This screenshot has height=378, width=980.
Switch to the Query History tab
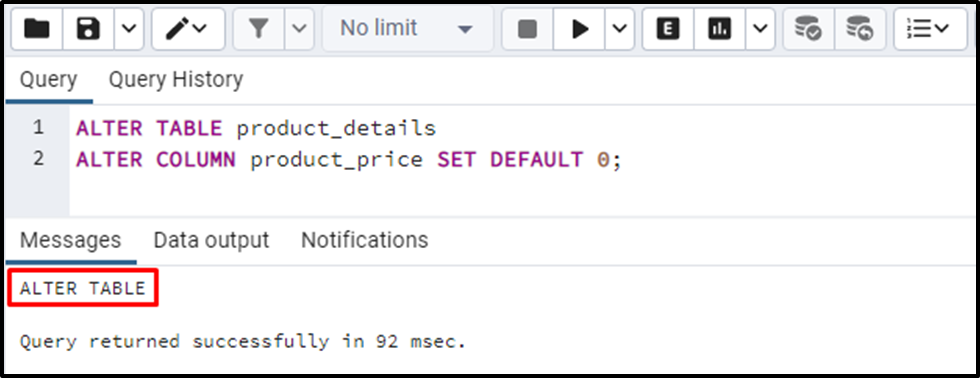tap(176, 80)
